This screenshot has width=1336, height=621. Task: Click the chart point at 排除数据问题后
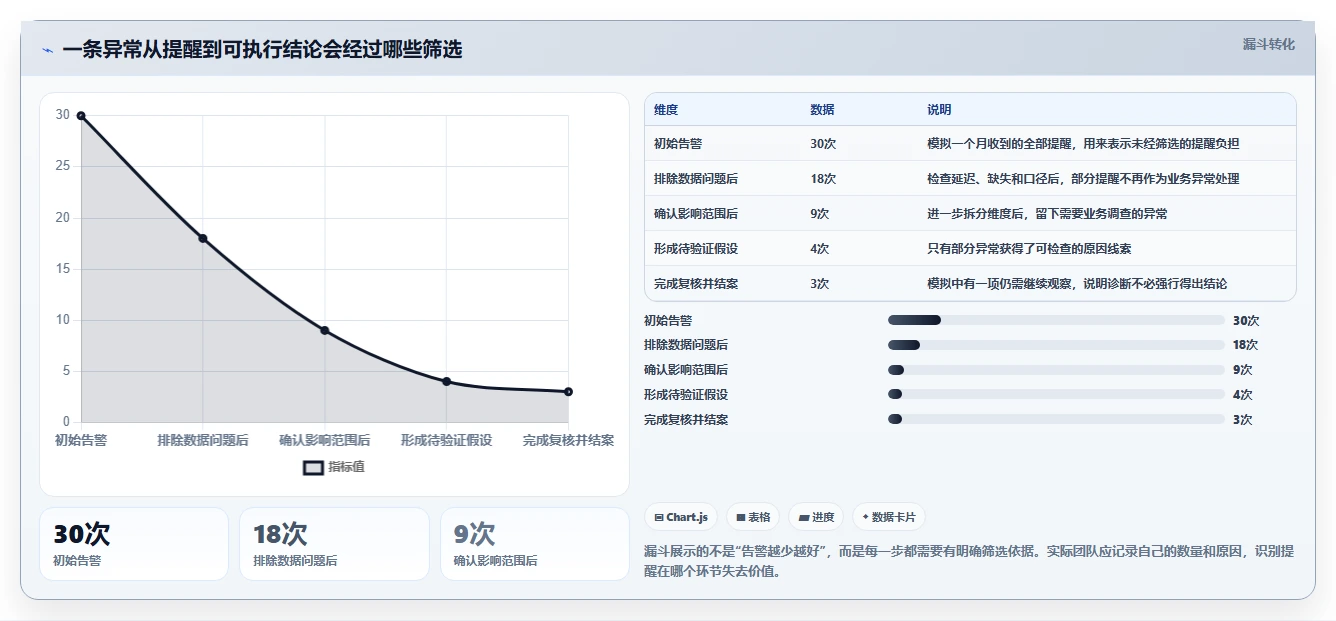(203, 238)
